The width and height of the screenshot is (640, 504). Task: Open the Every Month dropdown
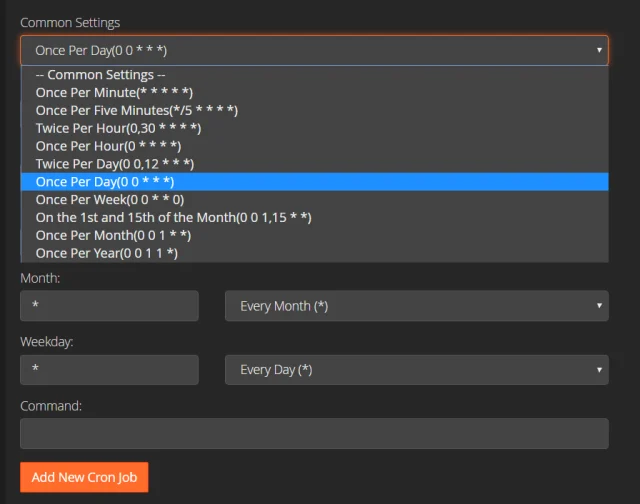pos(416,306)
